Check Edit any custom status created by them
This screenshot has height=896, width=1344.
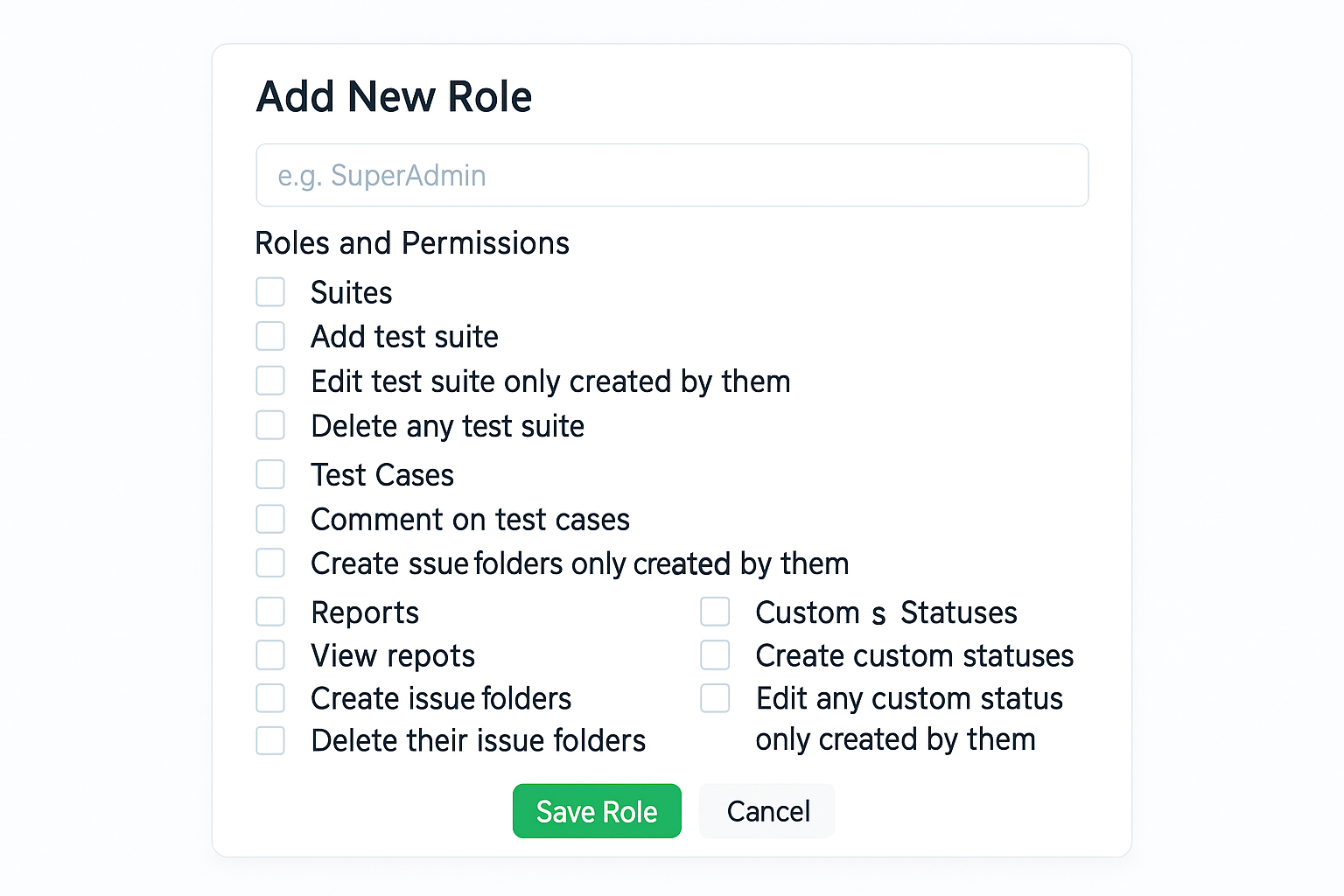[x=715, y=697]
